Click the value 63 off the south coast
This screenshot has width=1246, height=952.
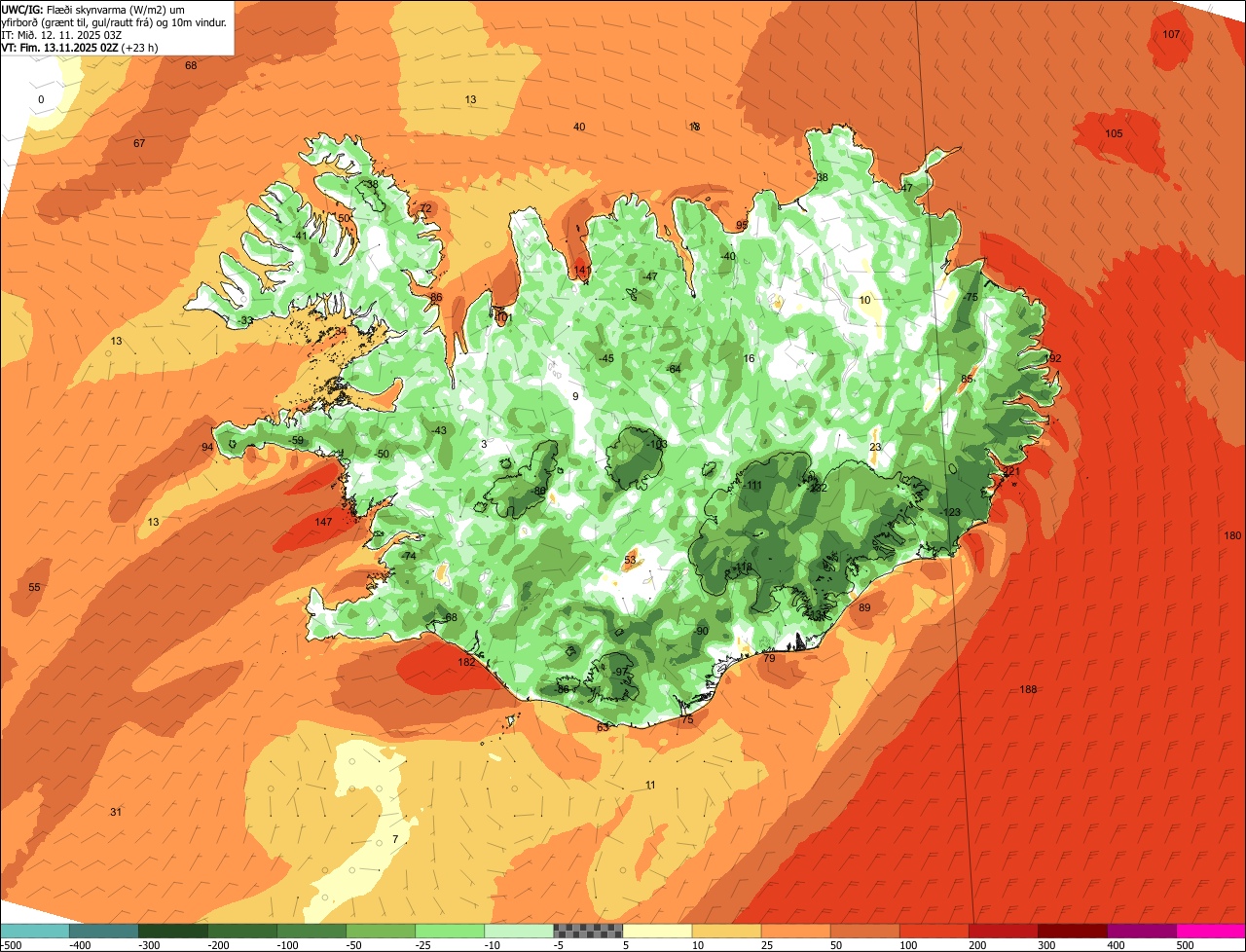pos(603,727)
